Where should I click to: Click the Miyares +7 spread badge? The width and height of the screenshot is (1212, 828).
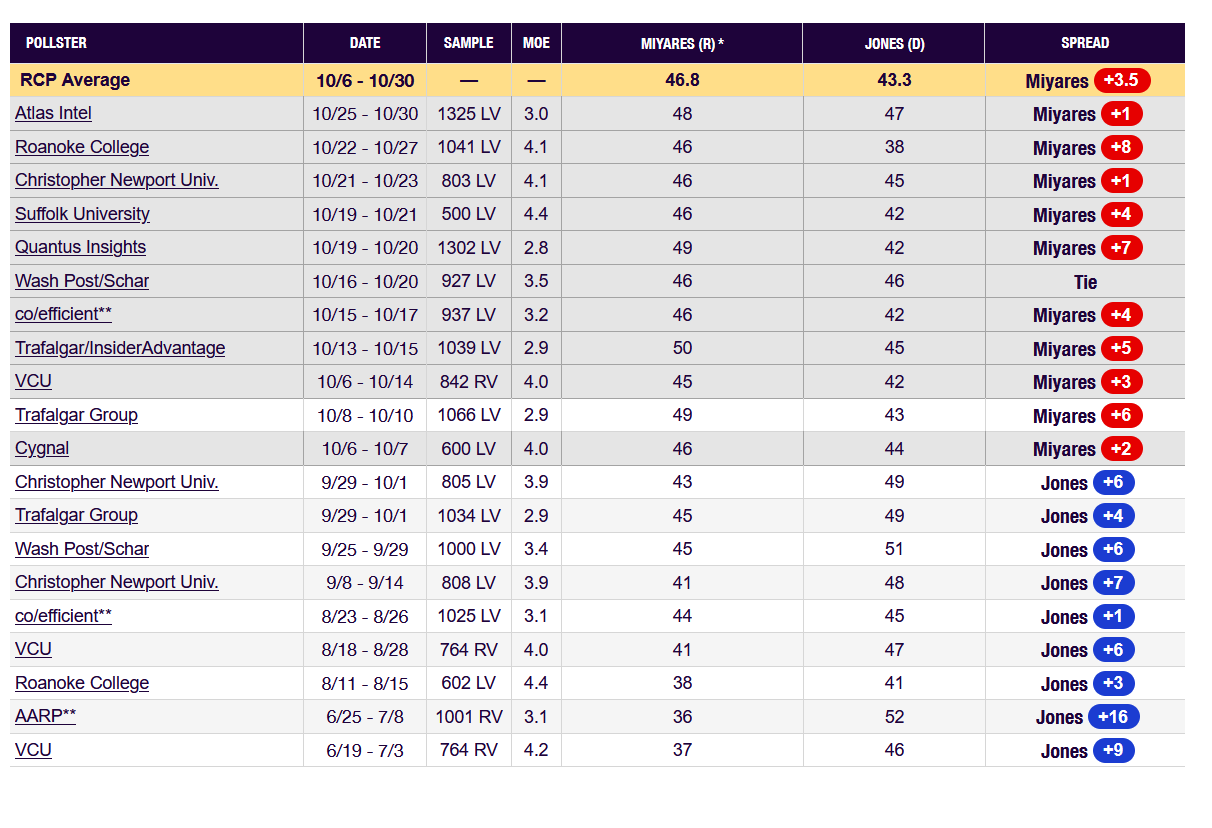1122,248
